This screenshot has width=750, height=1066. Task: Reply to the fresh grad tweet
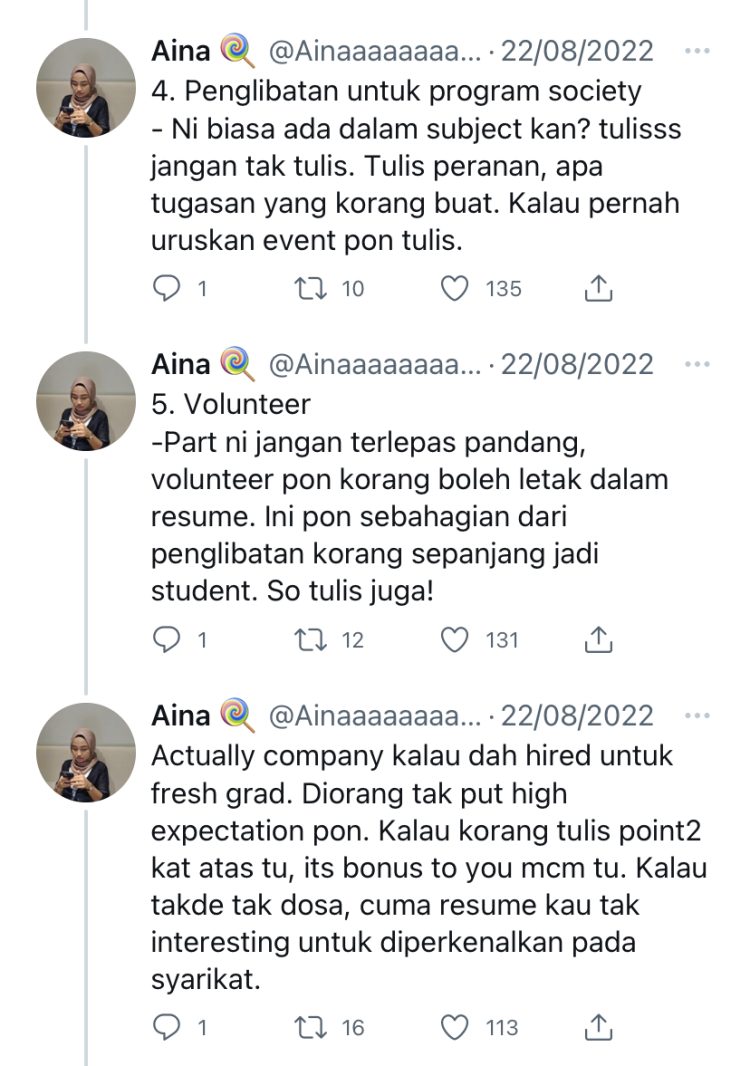click(x=165, y=1026)
